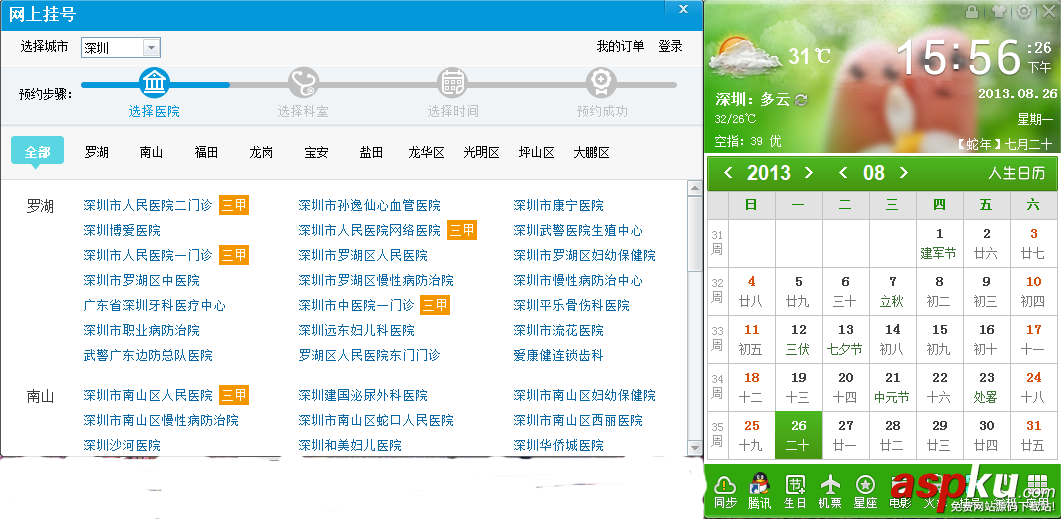Image resolution: width=1061 pixels, height=519 pixels.
Task: Click the 空指: 39 优 air quality text
Action: [x=748, y=141]
